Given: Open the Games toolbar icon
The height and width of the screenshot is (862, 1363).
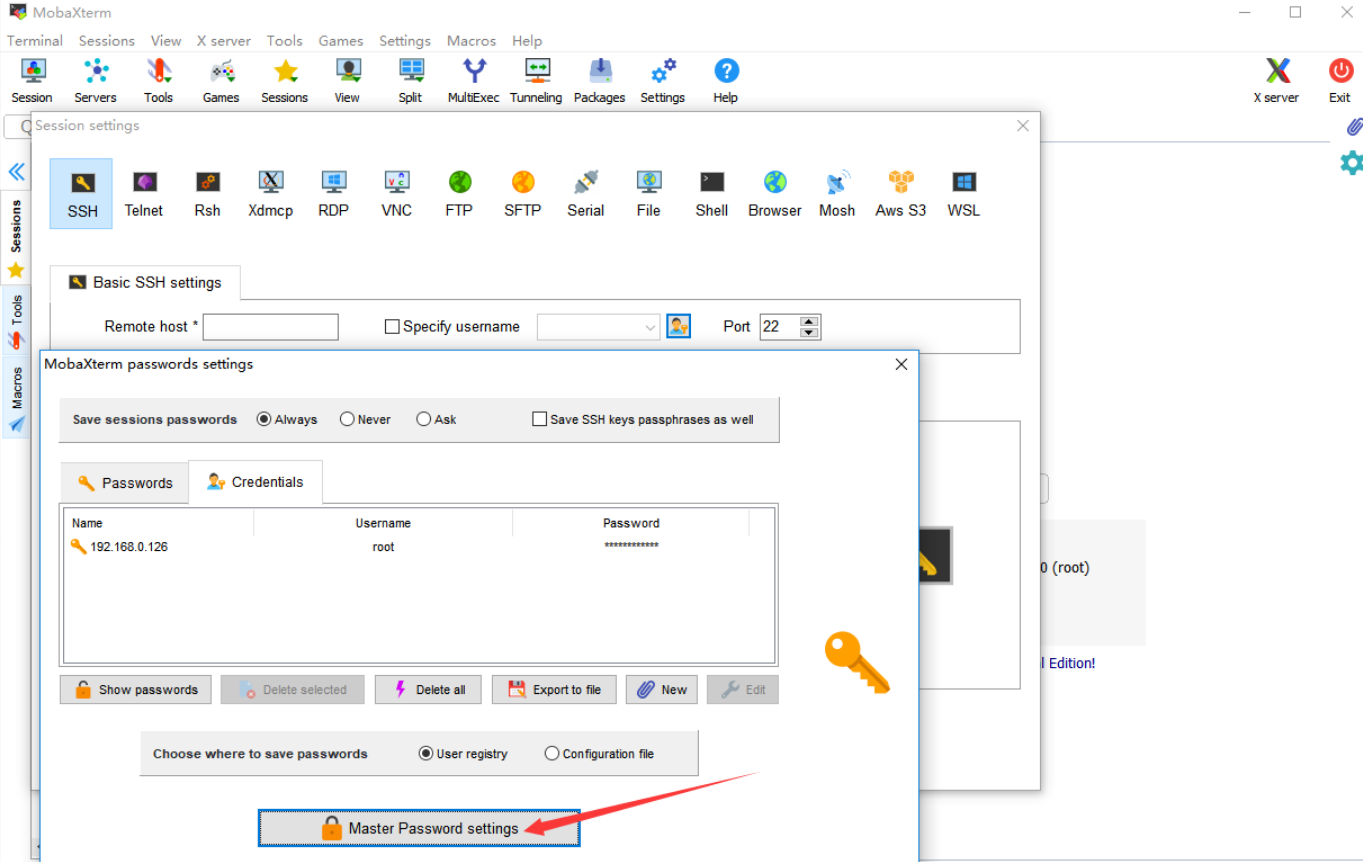Looking at the screenshot, I should point(221,80).
